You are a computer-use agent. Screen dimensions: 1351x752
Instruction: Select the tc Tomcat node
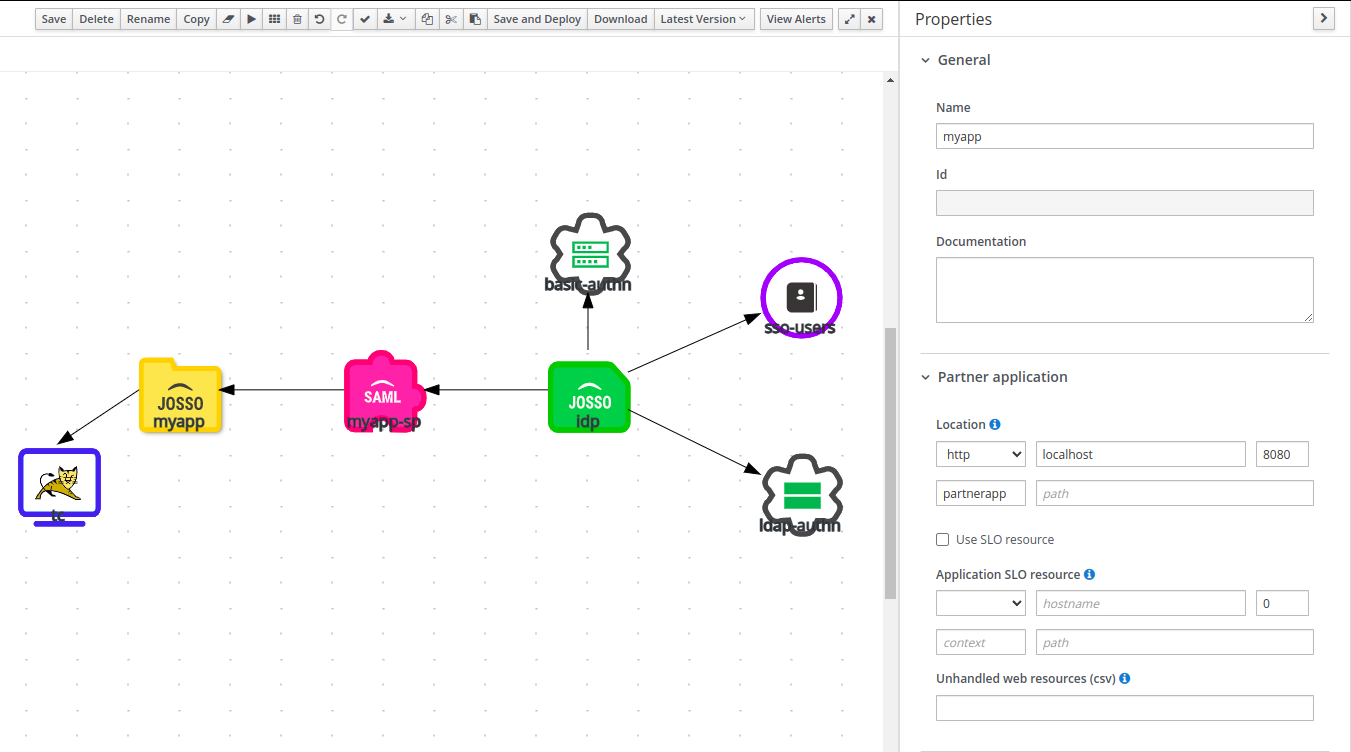coord(59,487)
